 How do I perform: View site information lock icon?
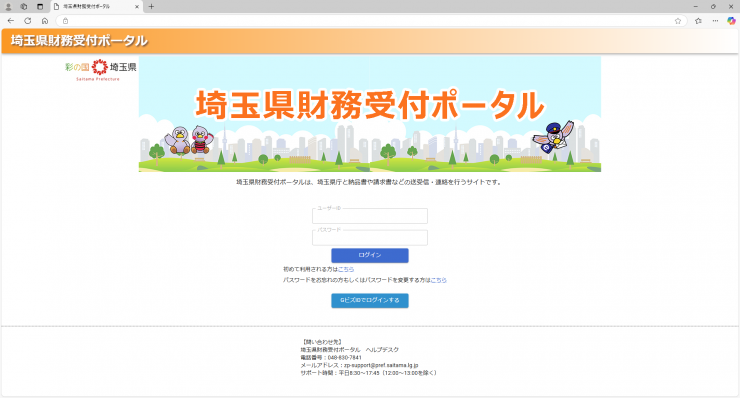[66, 21]
